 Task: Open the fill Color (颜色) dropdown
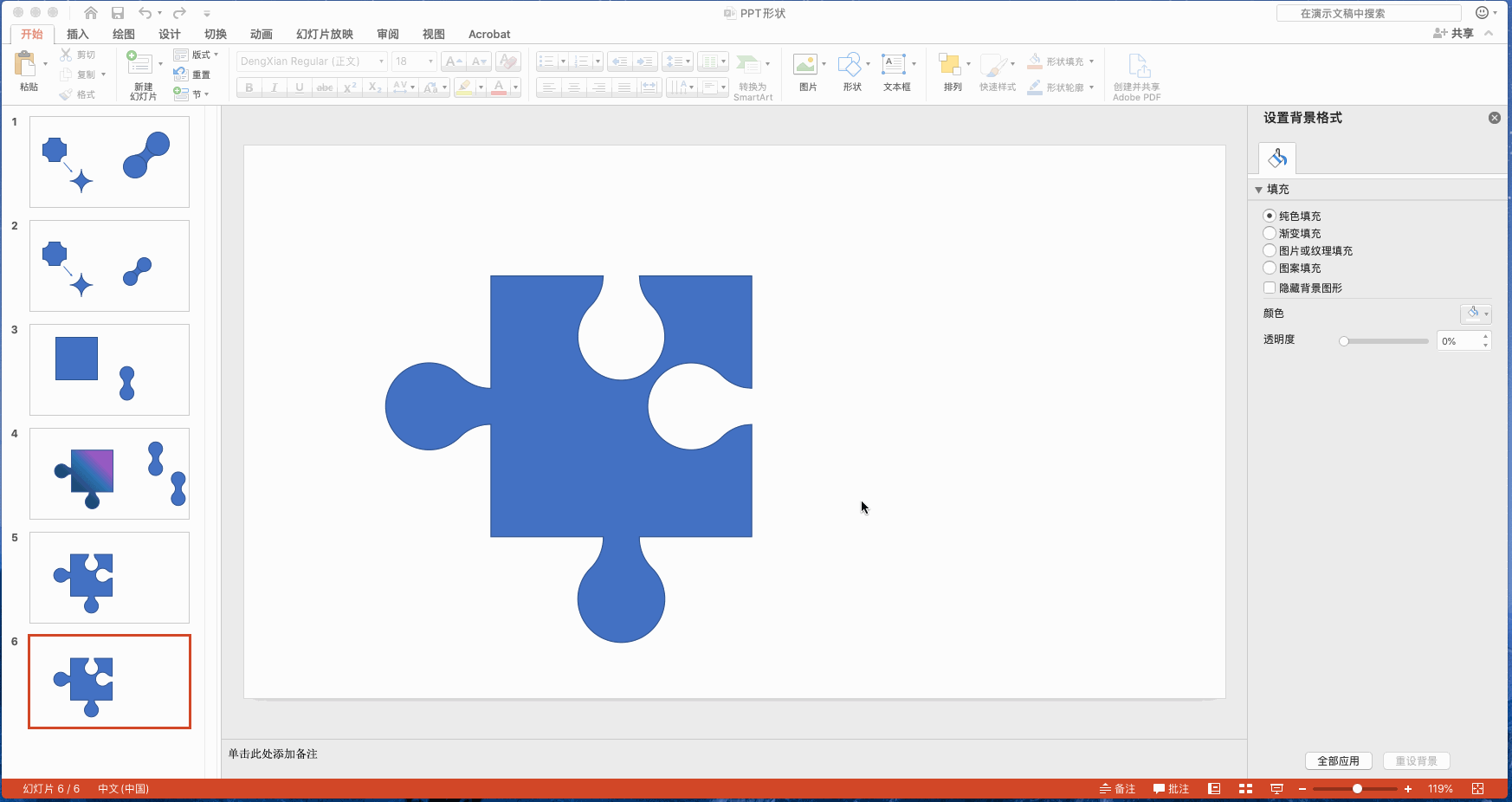[1476, 314]
